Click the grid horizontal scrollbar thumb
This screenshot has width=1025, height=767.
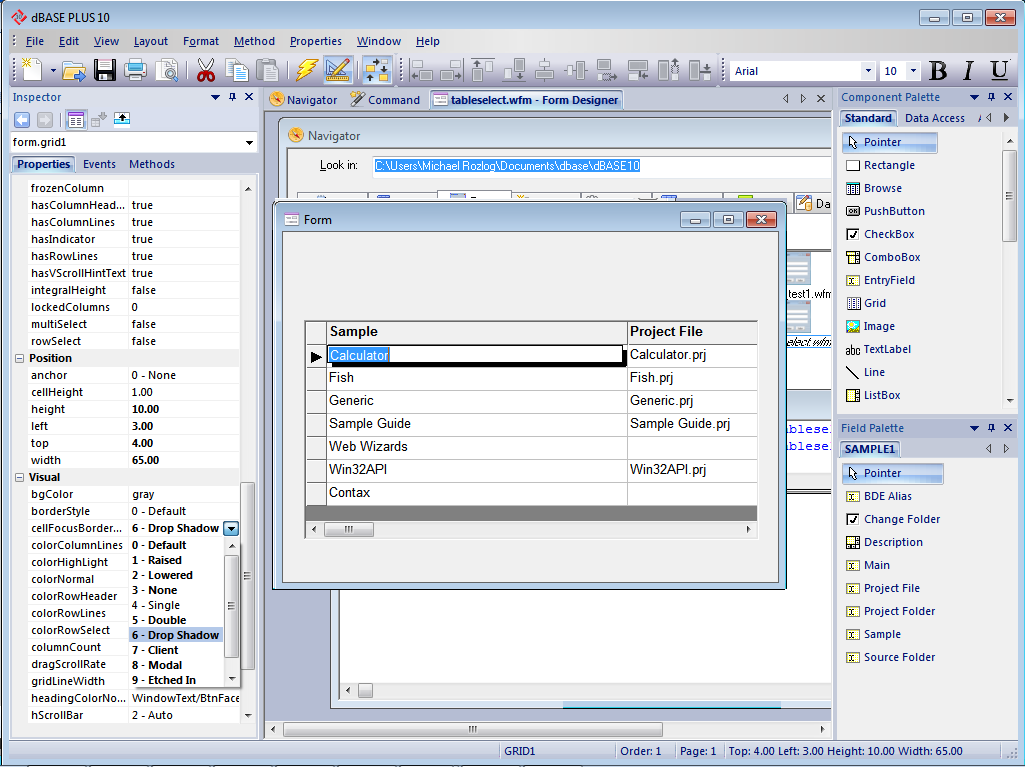(x=349, y=529)
